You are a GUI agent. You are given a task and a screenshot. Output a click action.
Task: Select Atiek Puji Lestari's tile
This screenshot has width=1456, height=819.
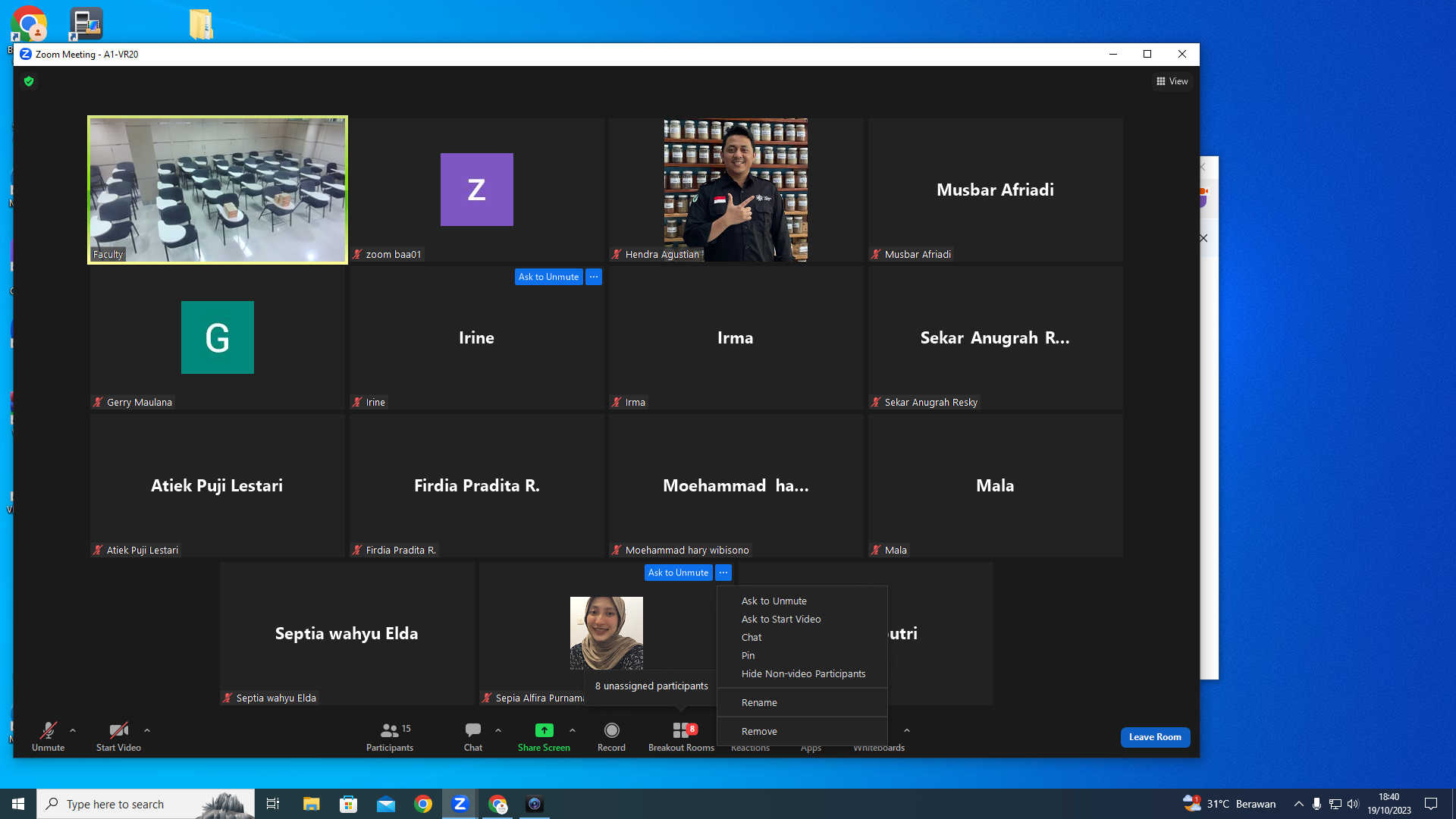[x=218, y=485]
